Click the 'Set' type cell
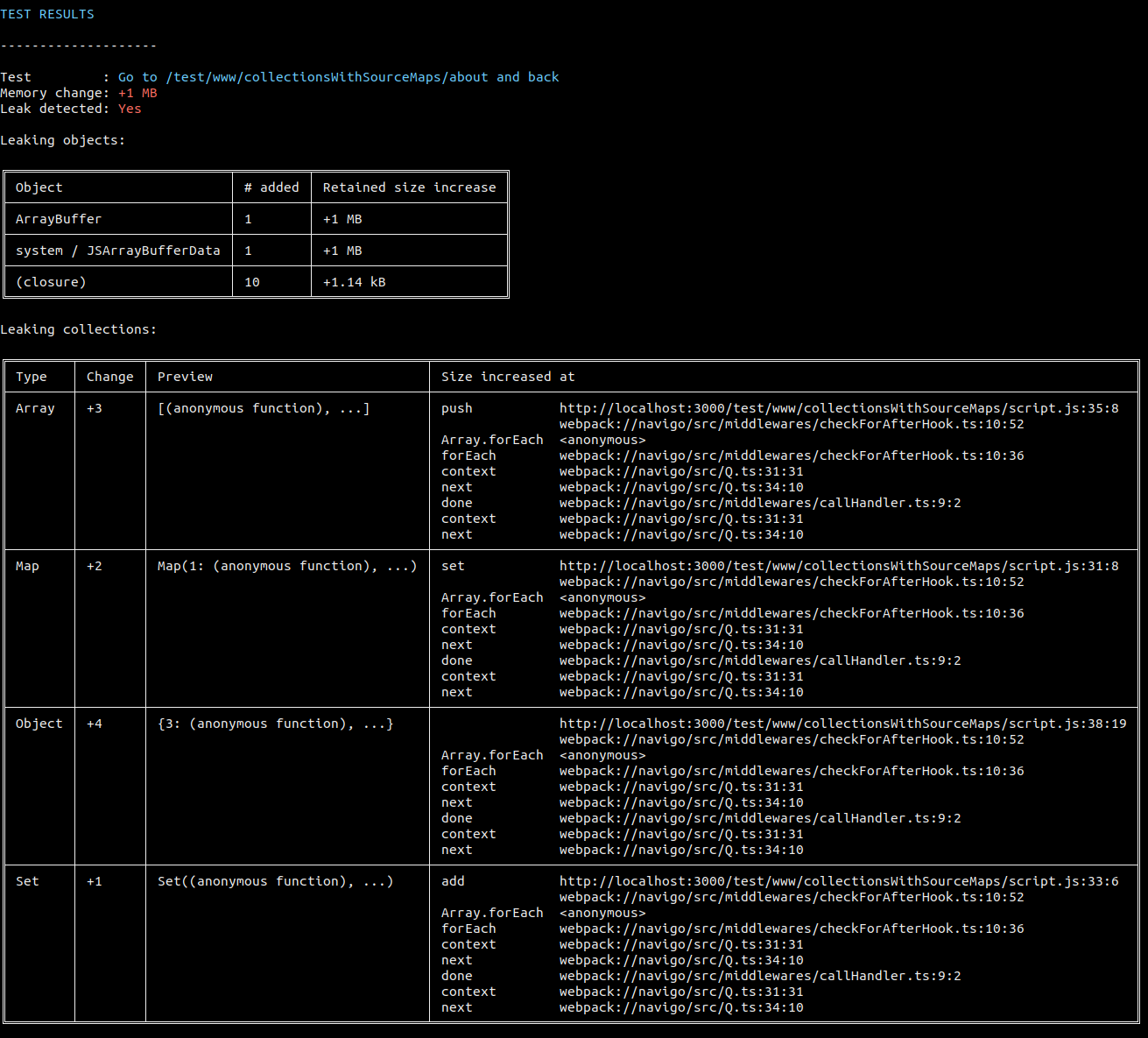Viewport: 1148px width, 1038px height. tap(27, 881)
